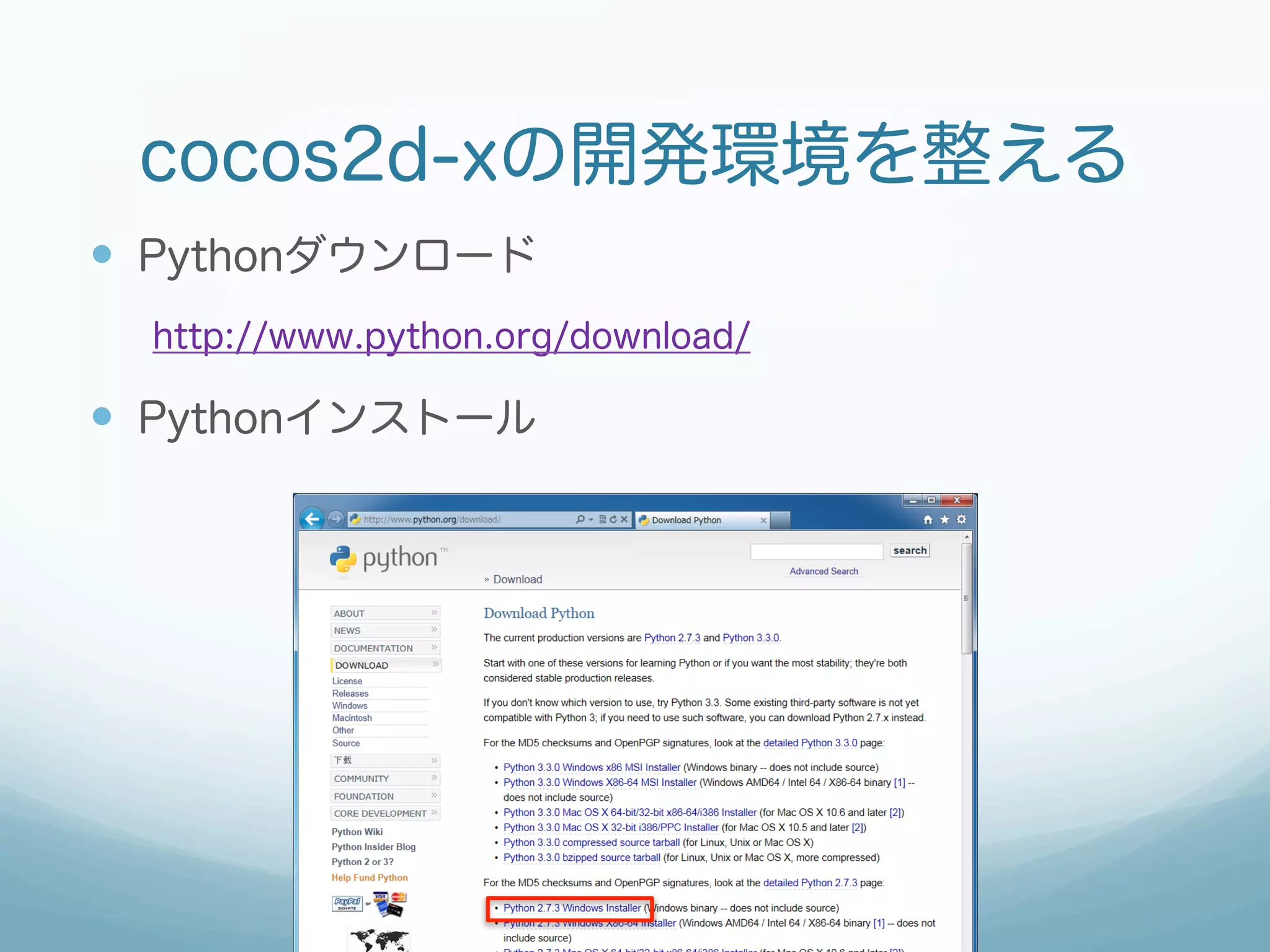
Task: Click the browser Home icon
Action: 928,519
